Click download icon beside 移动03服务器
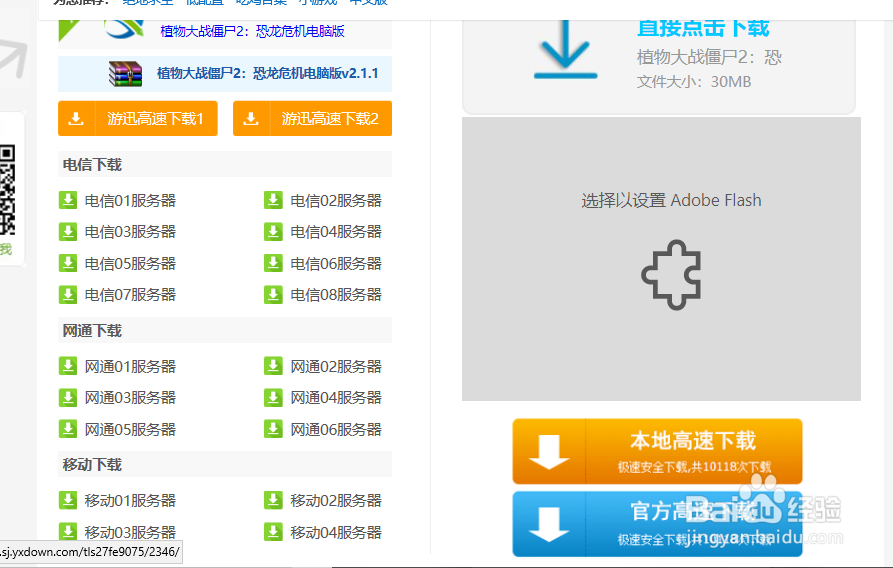This screenshot has width=893, height=568. 68,532
